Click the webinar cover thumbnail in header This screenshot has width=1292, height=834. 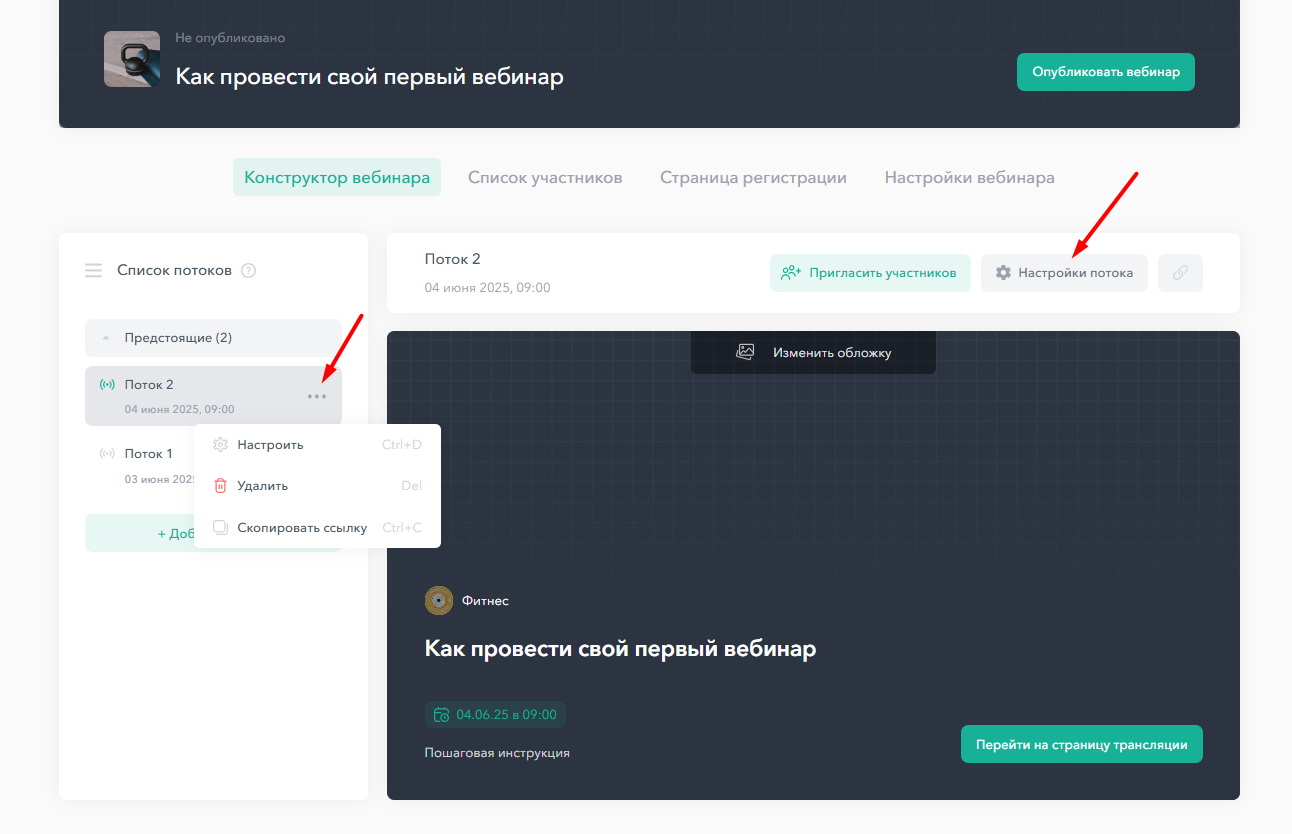click(132, 59)
